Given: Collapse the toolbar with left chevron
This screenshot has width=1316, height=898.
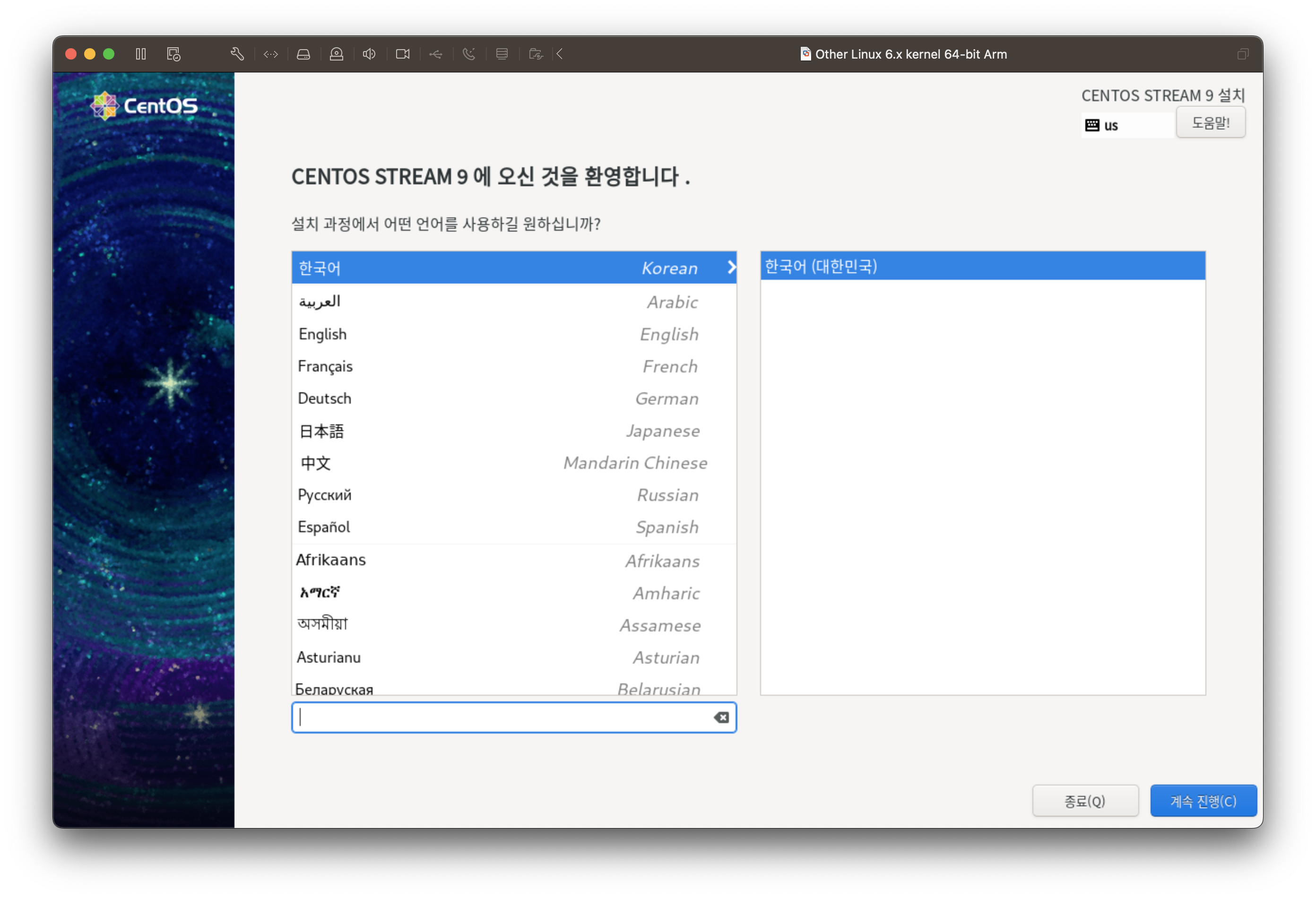Looking at the screenshot, I should tap(560, 54).
